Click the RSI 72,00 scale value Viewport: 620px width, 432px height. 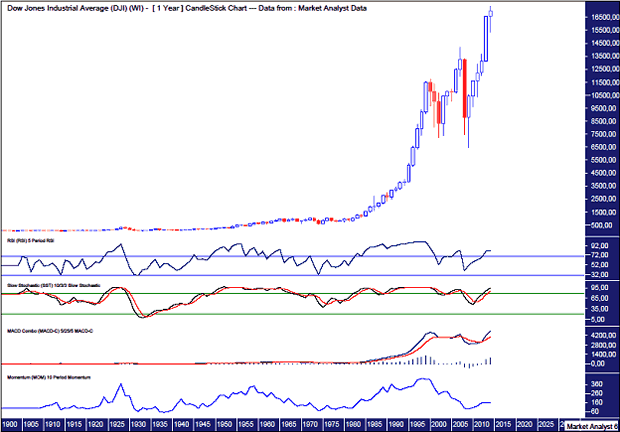[601, 255]
